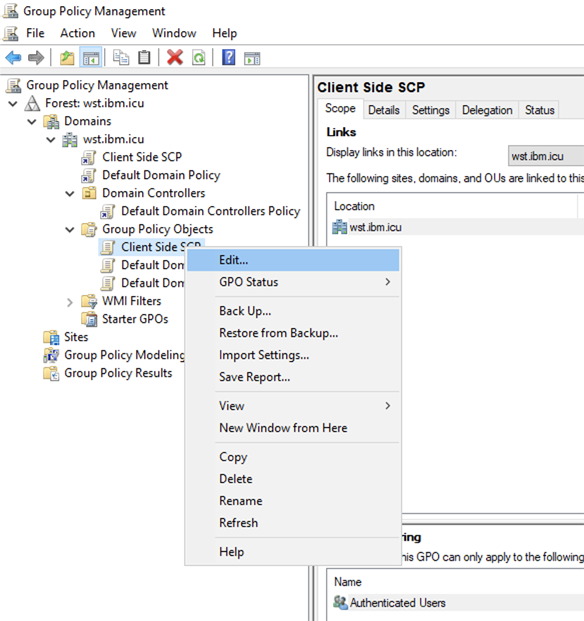Image resolution: width=584 pixels, height=621 pixels.
Task: Click the Forest triangle icon
Action: click(x=32, y=103)
